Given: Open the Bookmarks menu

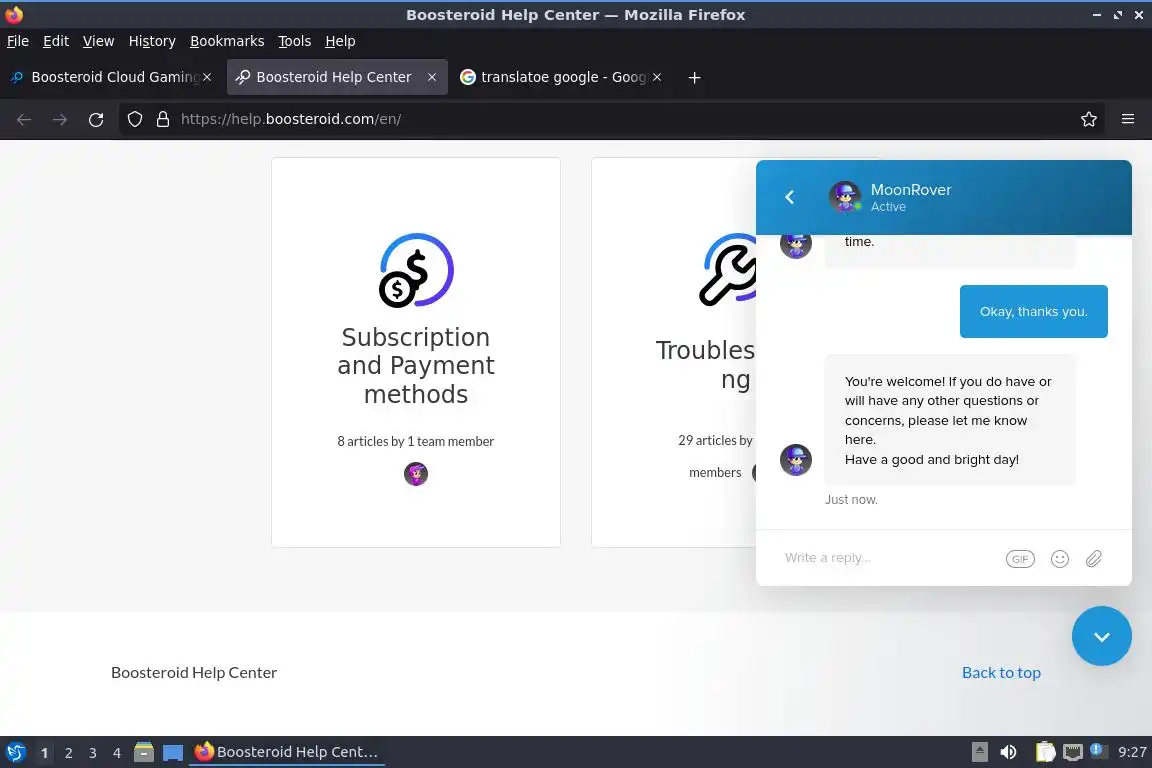Looking at the screenshot, I should [227, 41].
